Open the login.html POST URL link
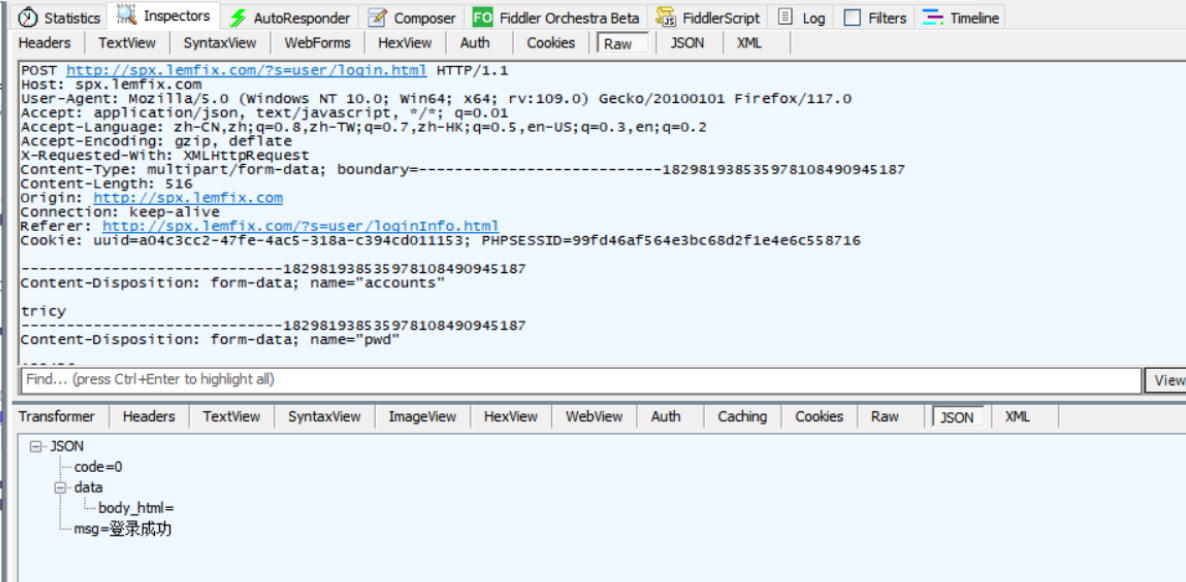 (x=246, y=70)
